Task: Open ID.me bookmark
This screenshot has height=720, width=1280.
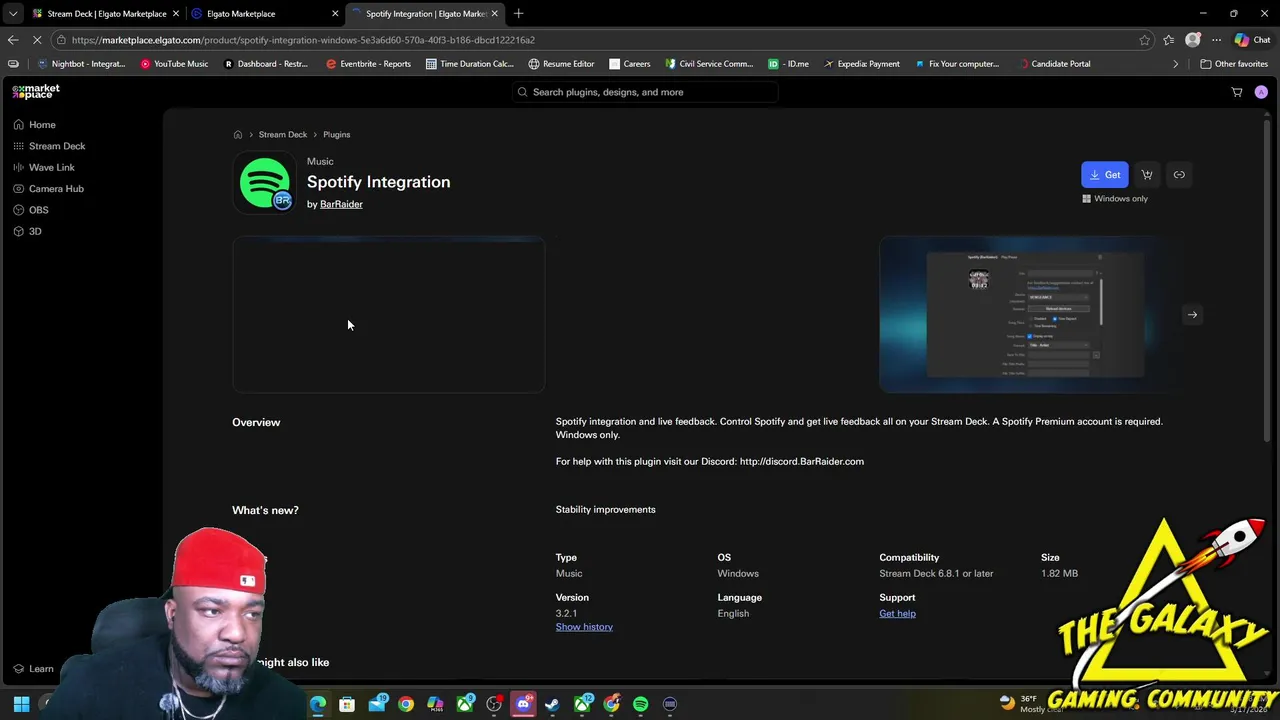Action: pyautogui.click(x=789, y=64)
